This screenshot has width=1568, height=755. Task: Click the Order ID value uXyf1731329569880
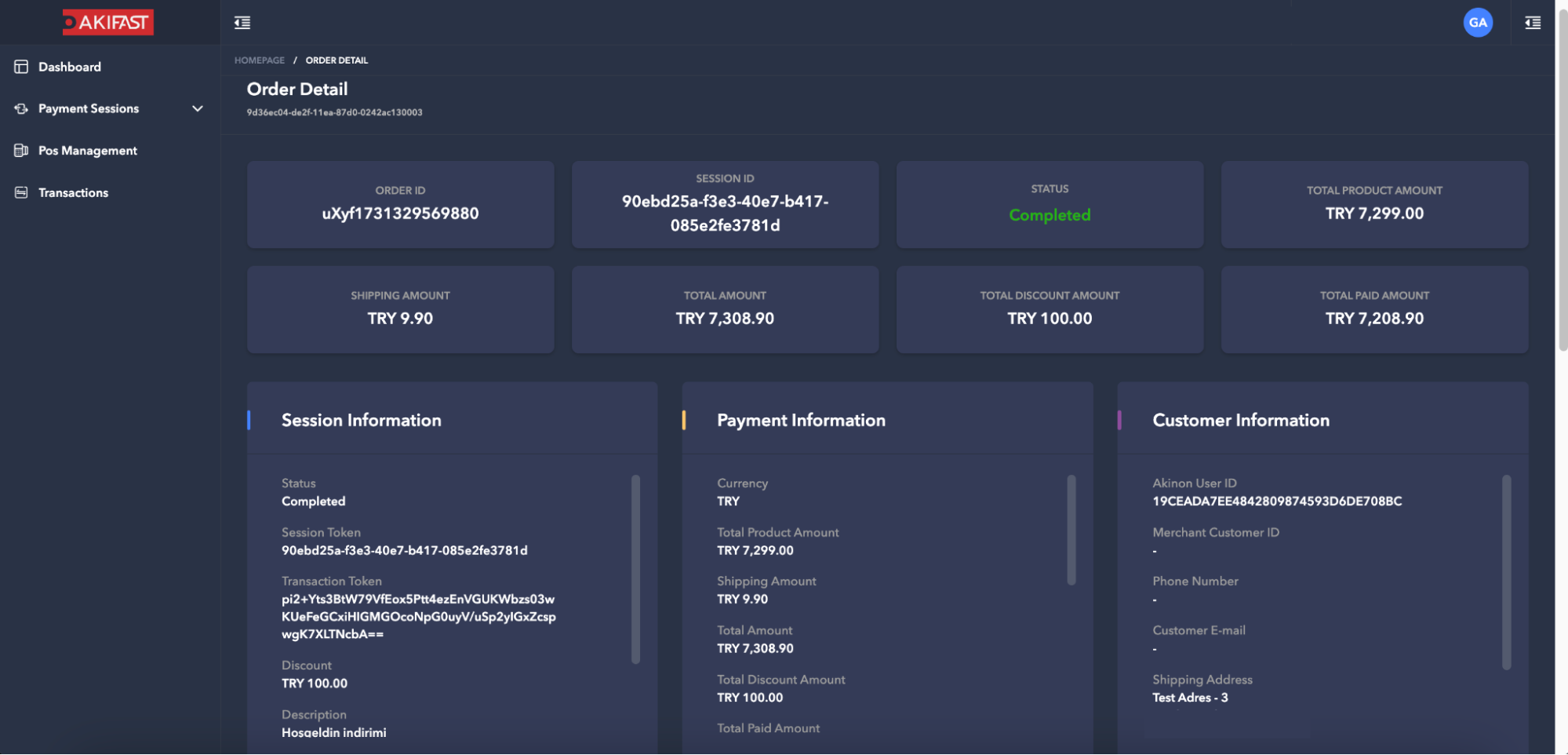pos(400,213)
